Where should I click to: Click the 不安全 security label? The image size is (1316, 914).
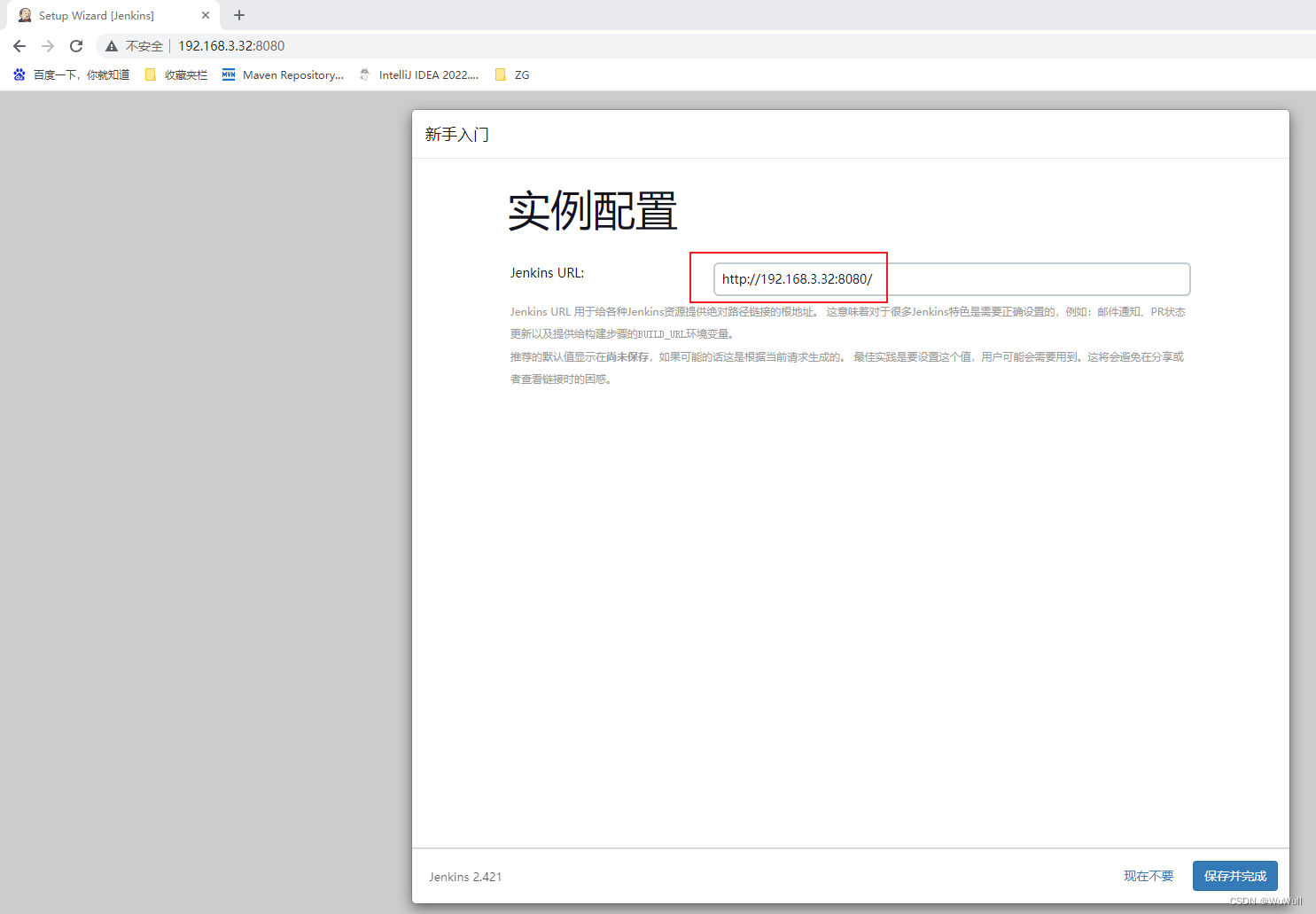[144, 46]
